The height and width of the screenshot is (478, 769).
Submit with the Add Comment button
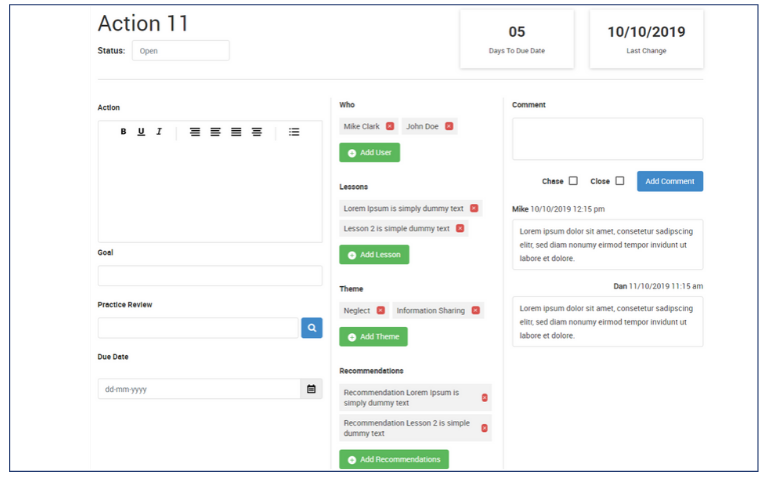670,181
